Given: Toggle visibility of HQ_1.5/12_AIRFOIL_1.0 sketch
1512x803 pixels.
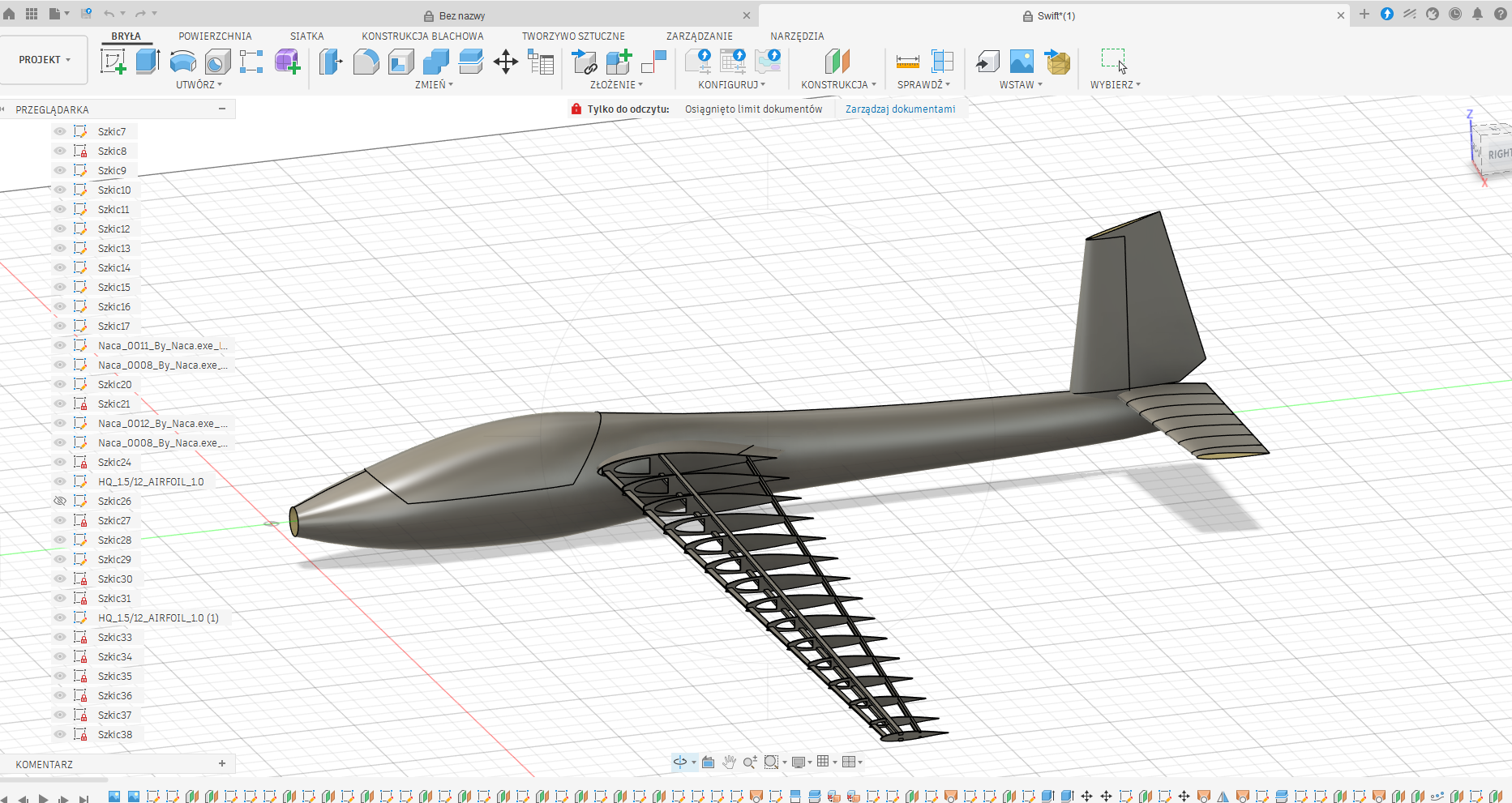Looking at the screenshot, I should (x=60, y=481).
